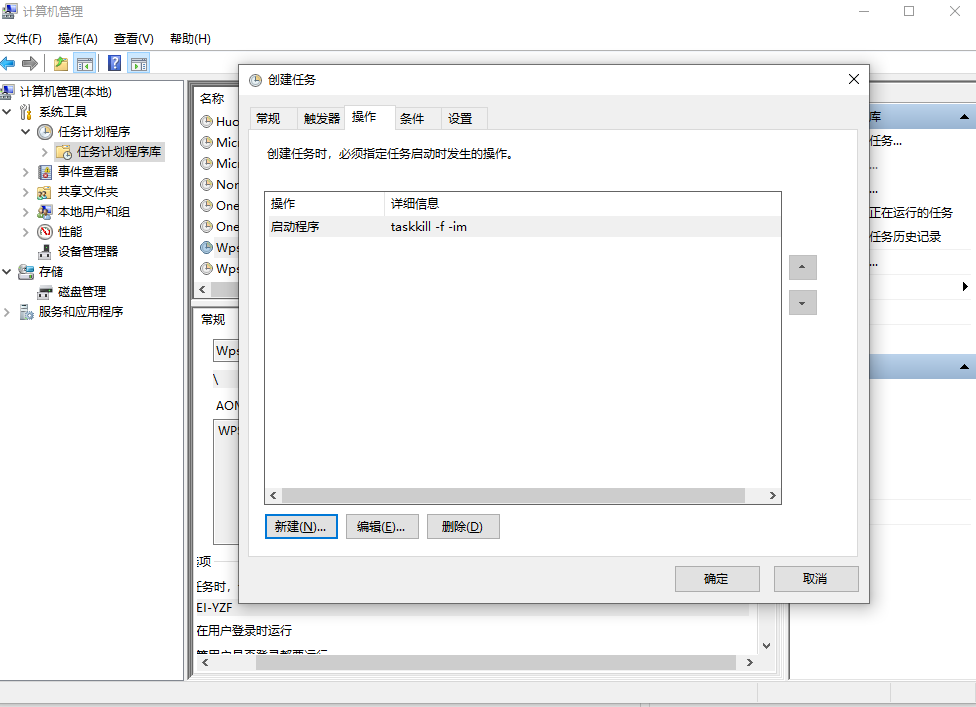Open the 查看(V) menu
976x707 pixels.
(131, 38)
